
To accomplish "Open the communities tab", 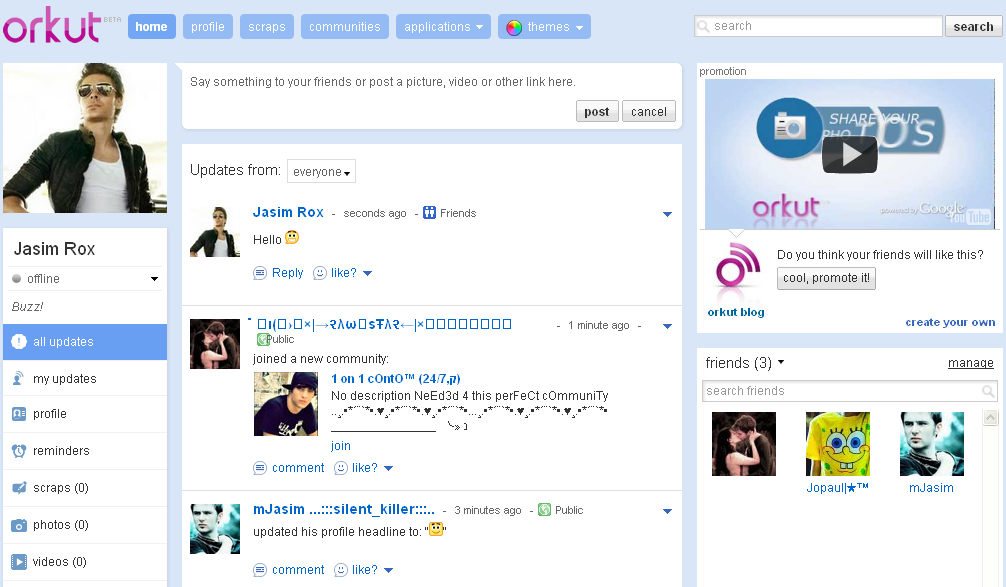I will click(x=345, y=27).
